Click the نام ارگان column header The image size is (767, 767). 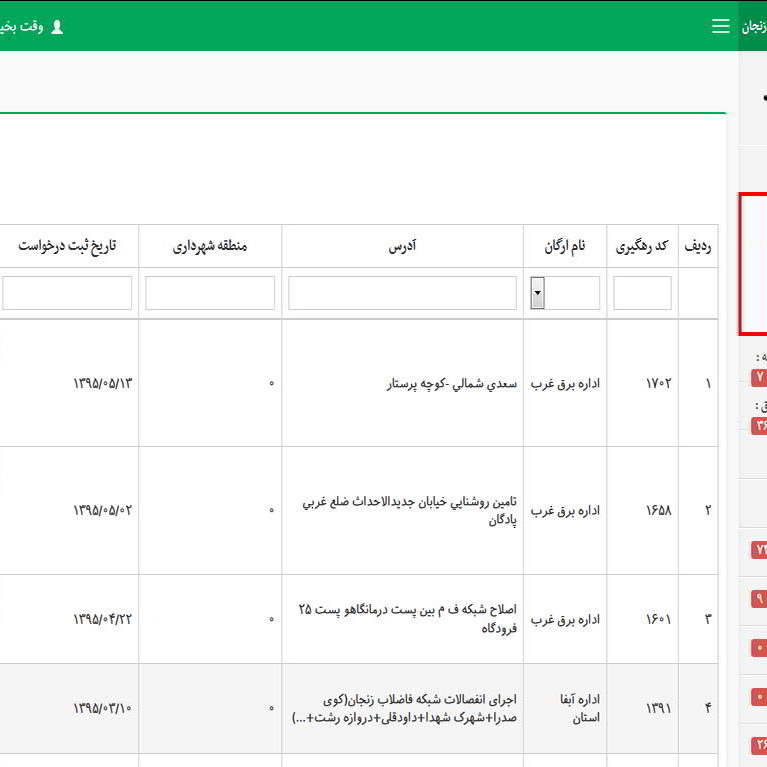564,246
